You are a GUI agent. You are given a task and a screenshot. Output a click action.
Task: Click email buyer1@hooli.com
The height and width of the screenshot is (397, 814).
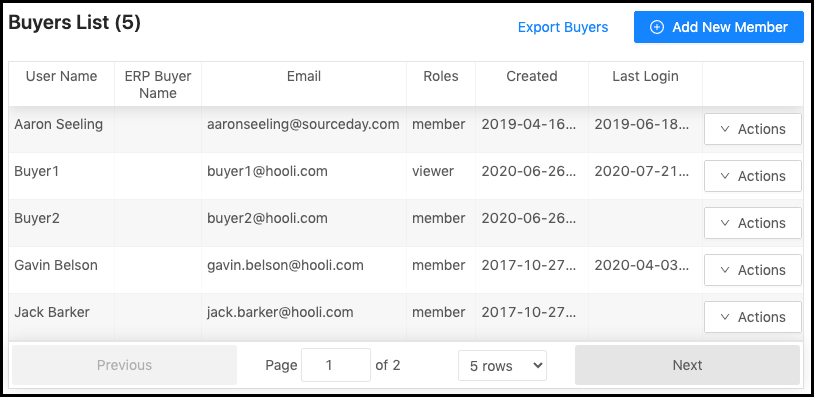point(267,171)
